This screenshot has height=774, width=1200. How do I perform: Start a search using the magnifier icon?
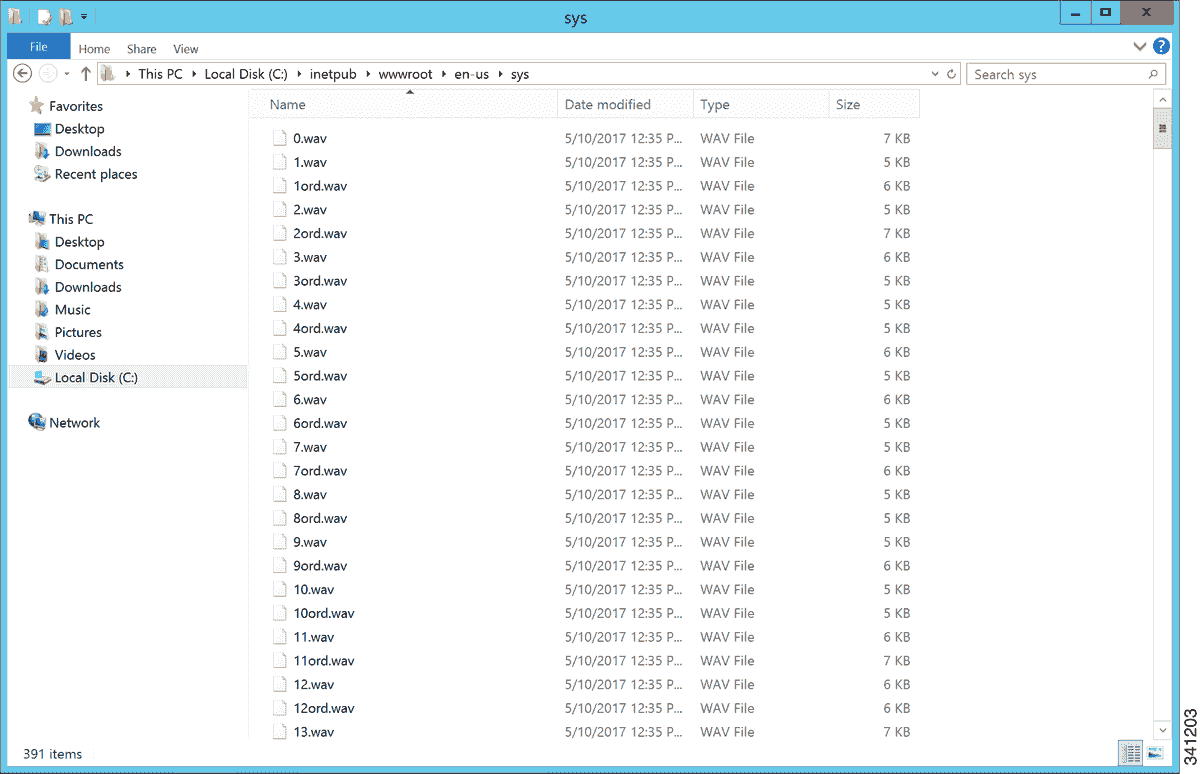tap(1152, 74)
